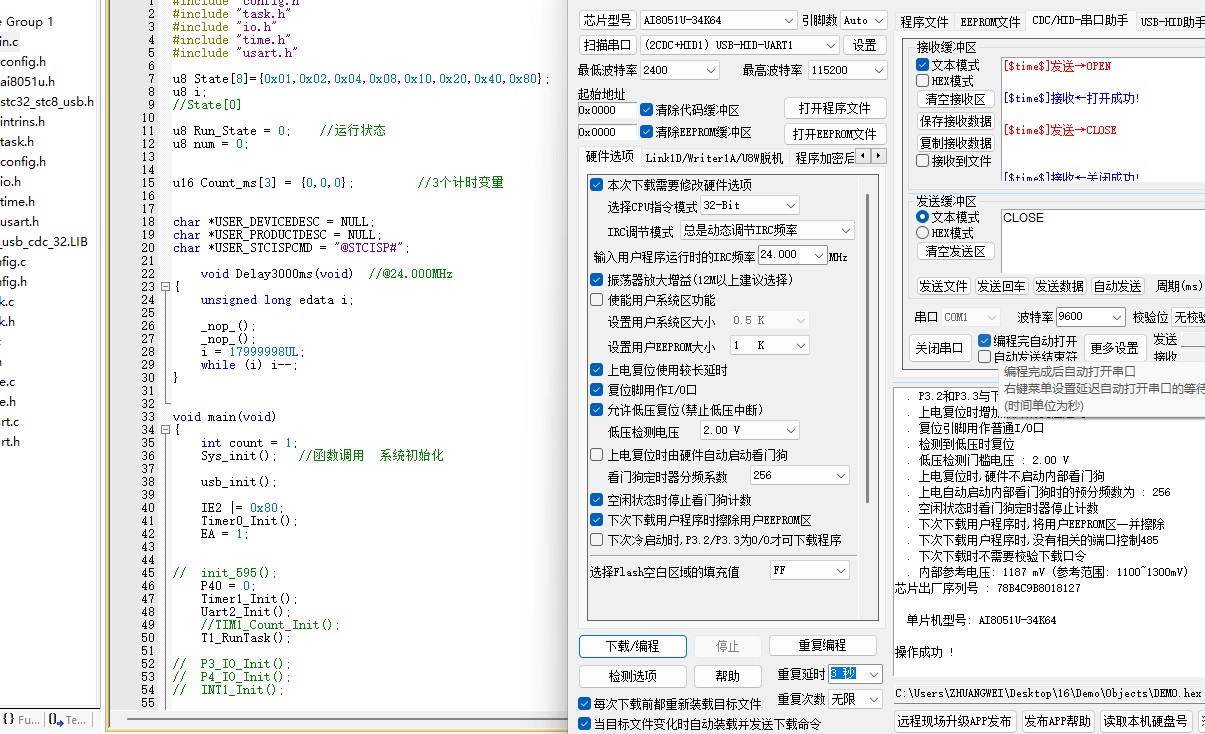Screen dimensions: 1205x734
Task: Select 文本模式 radio in 发送缓冲区
Action: tap(922, 217)
